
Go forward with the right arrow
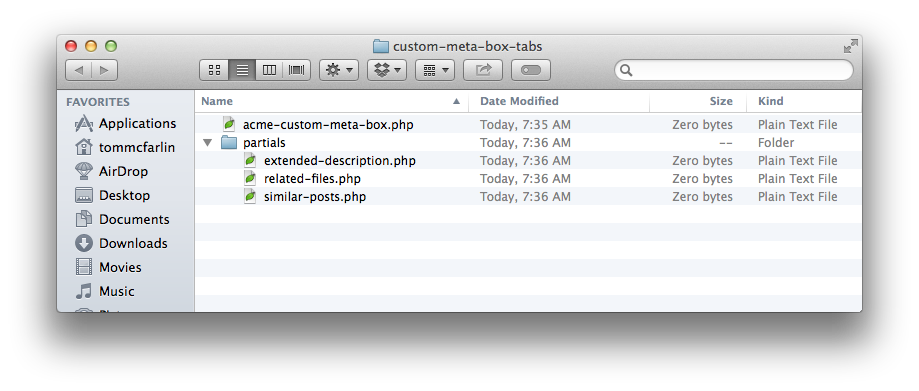point(104,70)
